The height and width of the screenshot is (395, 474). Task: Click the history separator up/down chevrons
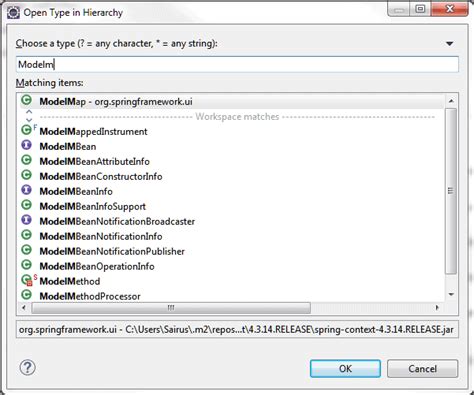pyautogui.click(x=29, y=116)
